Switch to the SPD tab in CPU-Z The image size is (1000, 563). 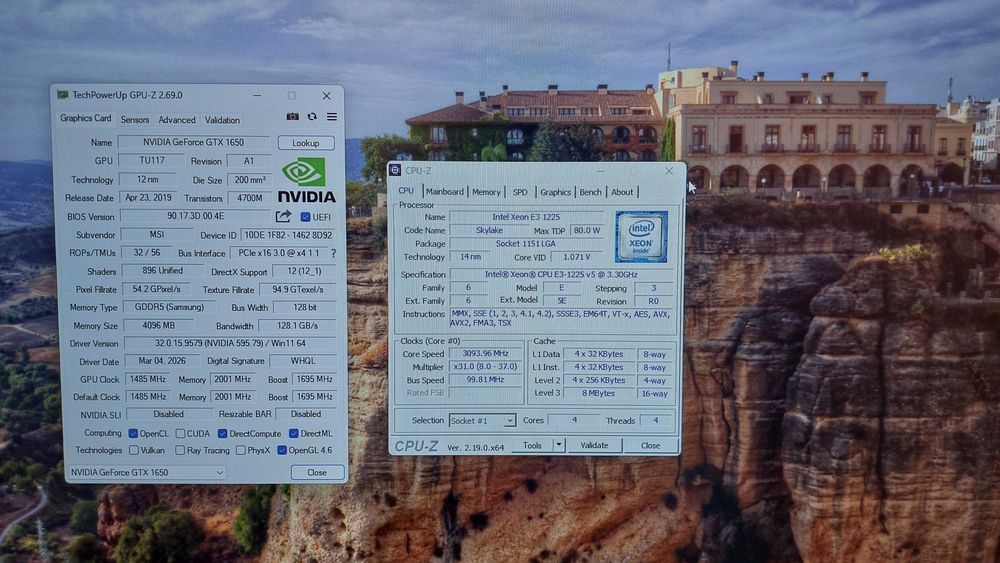[520, 192]
